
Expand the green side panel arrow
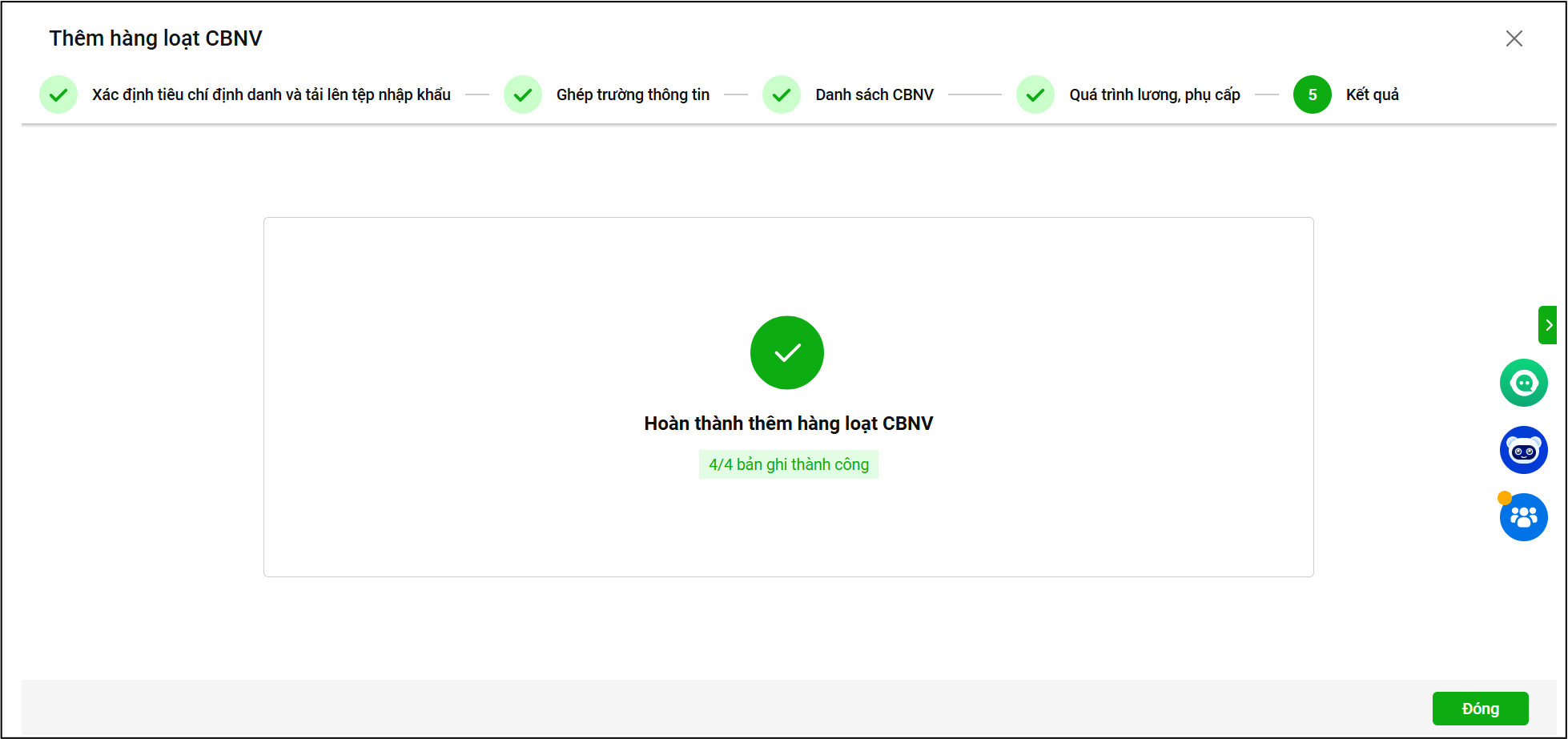coord(1548,325)
